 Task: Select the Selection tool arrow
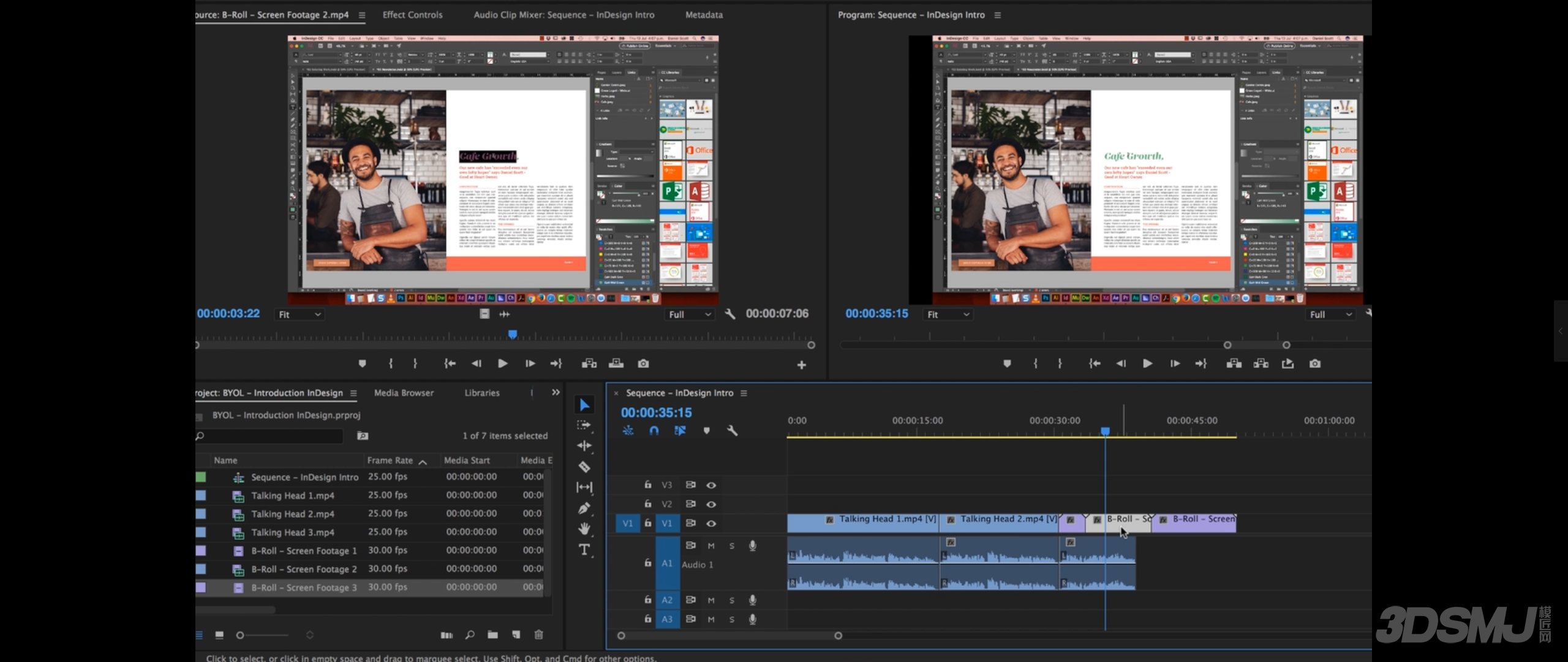click(584, 405)
